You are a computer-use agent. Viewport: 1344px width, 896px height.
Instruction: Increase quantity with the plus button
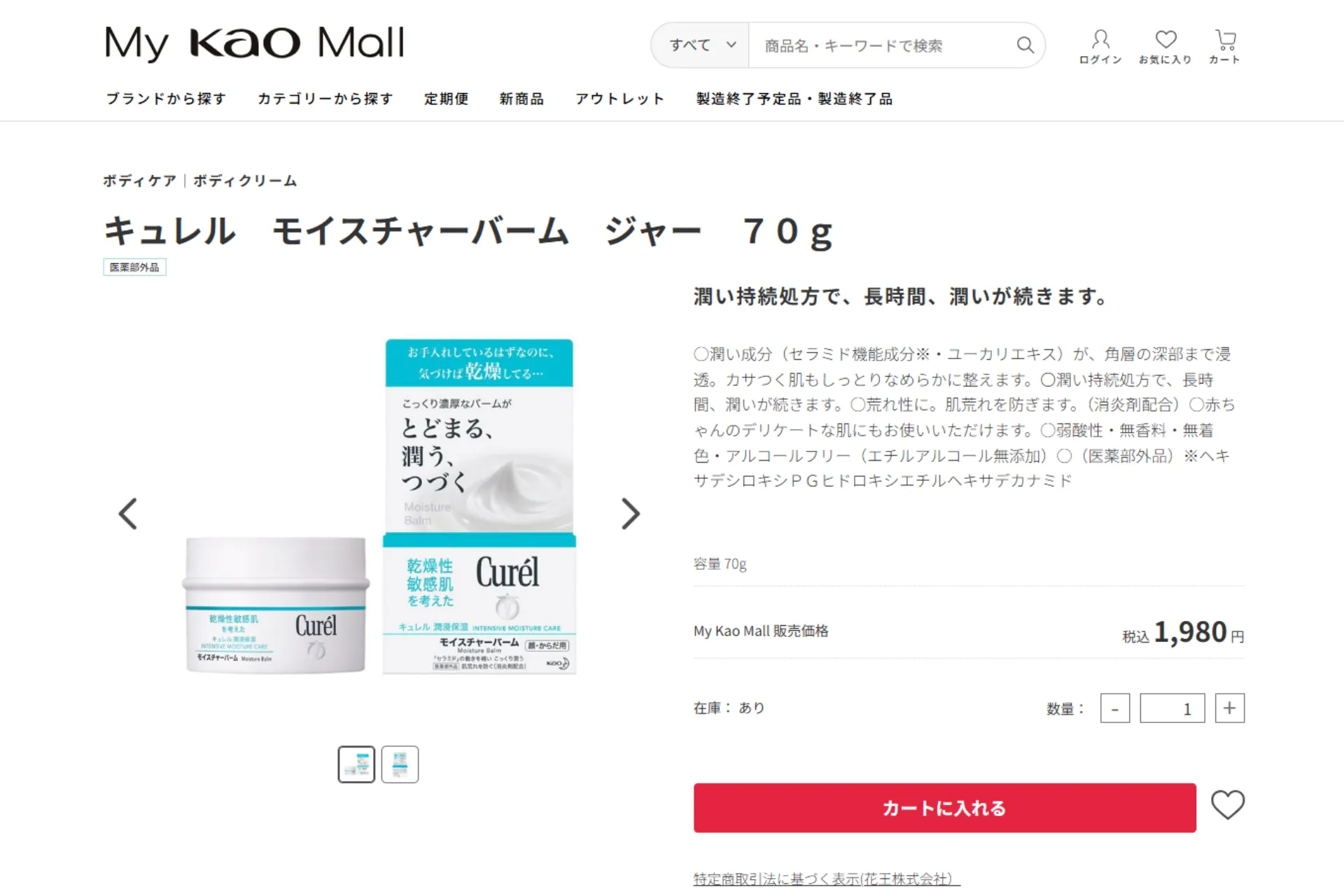coord(1230,708)
